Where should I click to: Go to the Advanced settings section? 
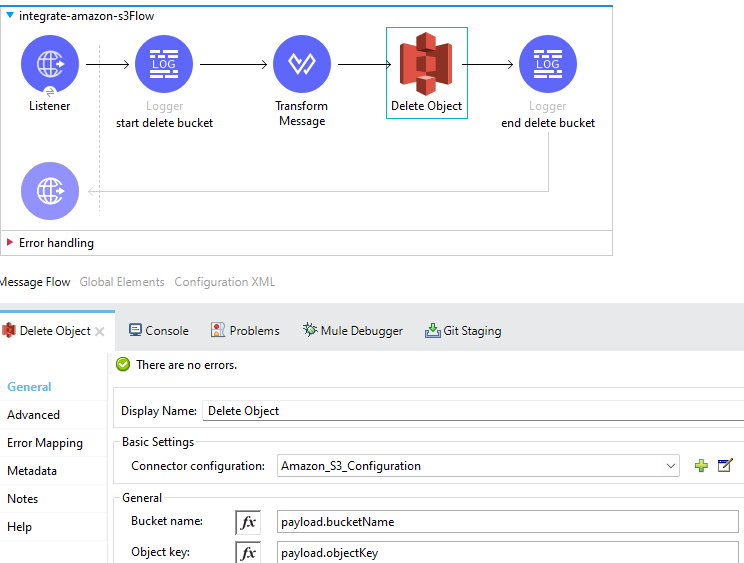tap(33, 415)
